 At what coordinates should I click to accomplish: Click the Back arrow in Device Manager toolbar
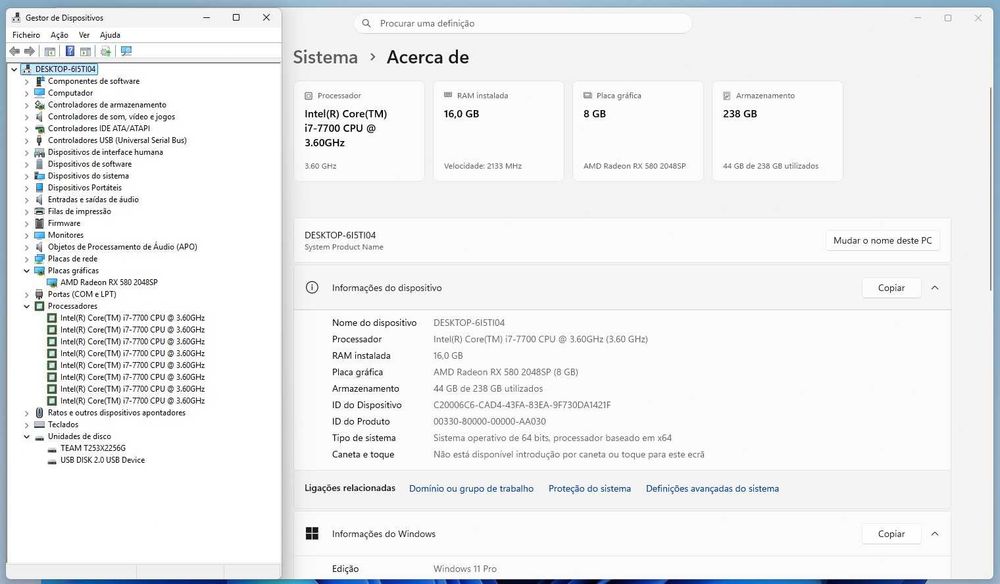(14, 51)
